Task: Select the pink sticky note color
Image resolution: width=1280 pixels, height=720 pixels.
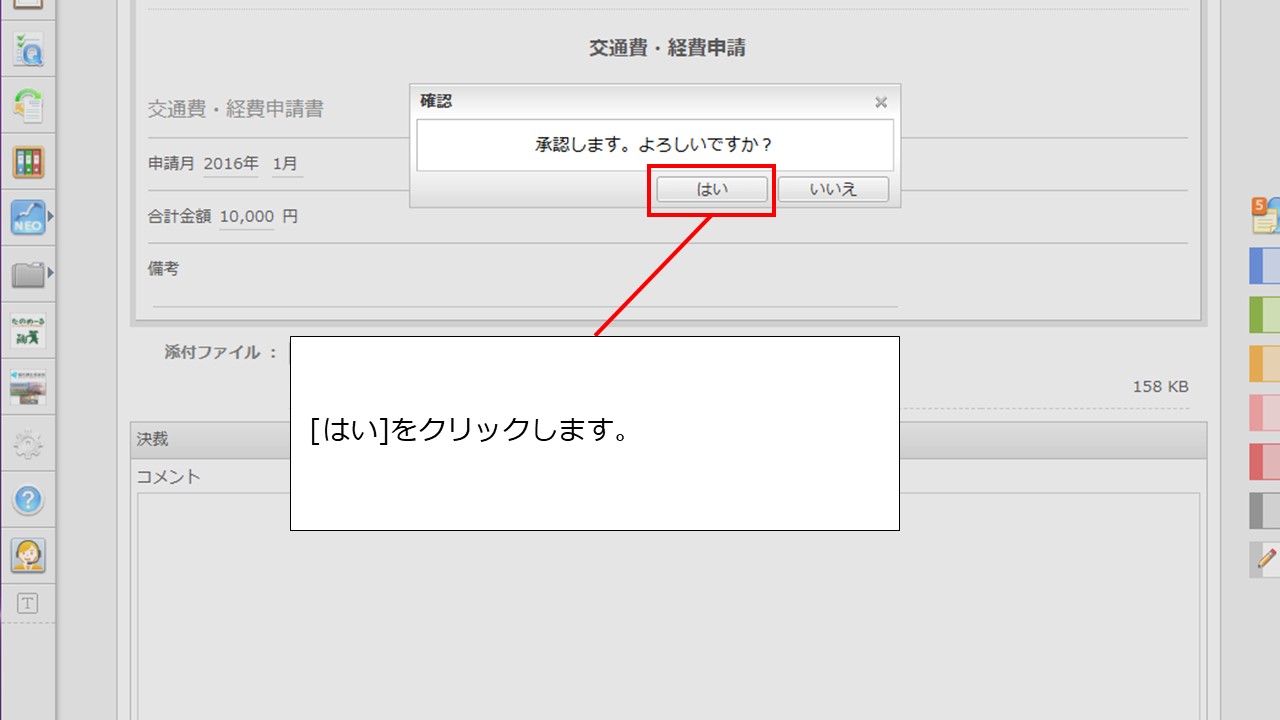Action: tap(1265, 413)
